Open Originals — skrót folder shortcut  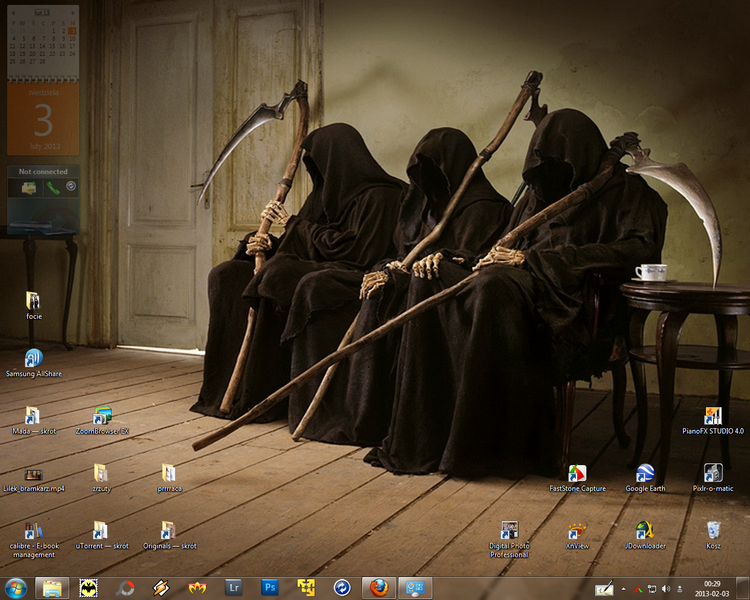coord(169,535)
